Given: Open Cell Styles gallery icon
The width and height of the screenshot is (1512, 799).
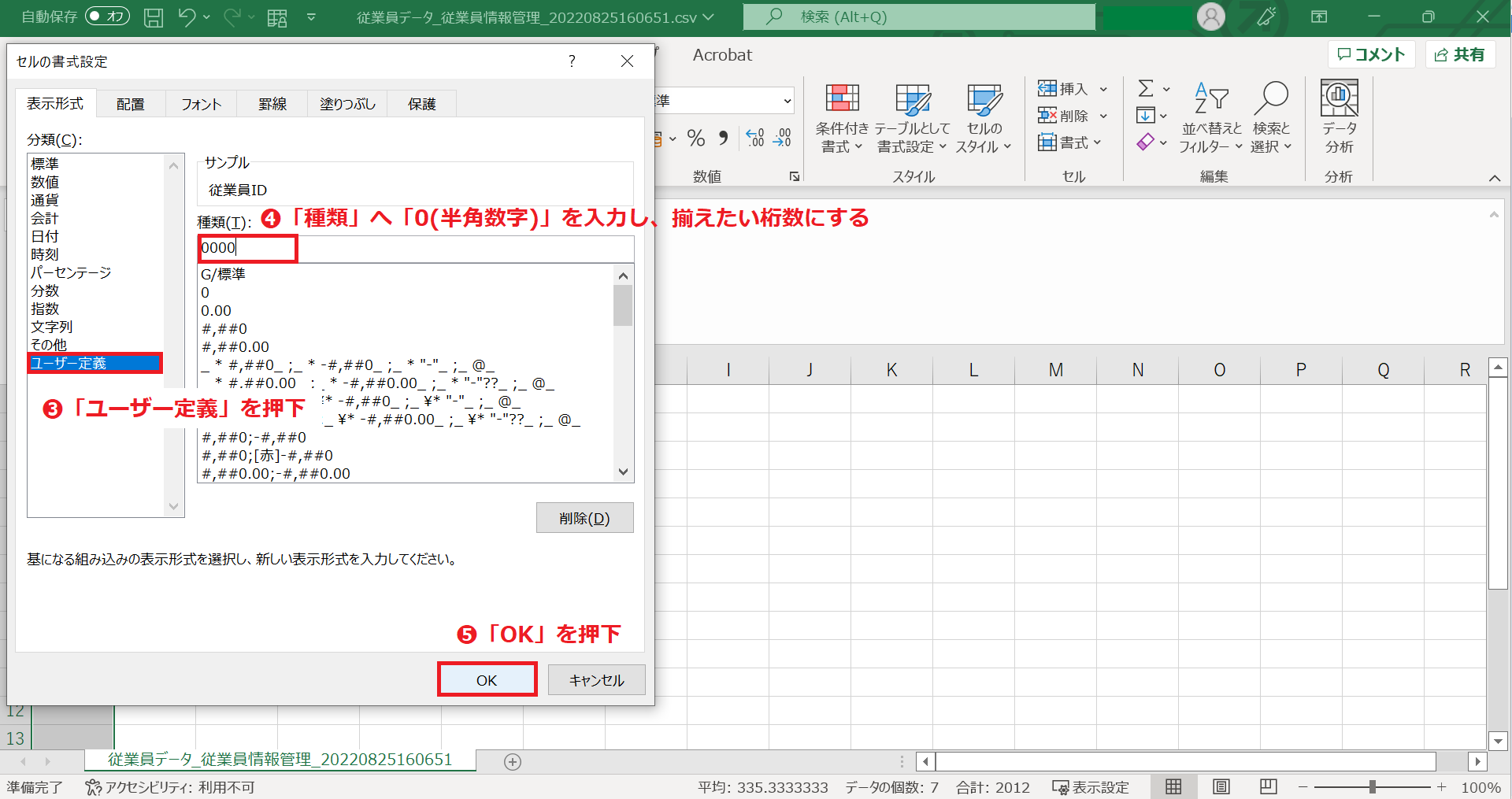Looking at the screenshot, I should pos(984,99).
